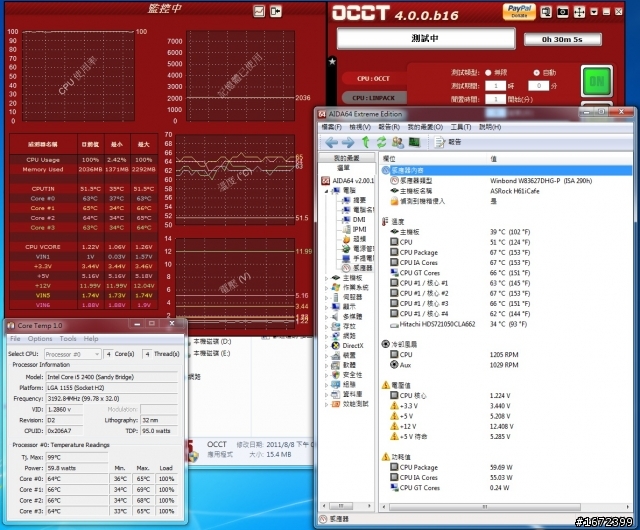
Task: Click the +12 V voltage warning icon
Action: coord(394,426)
